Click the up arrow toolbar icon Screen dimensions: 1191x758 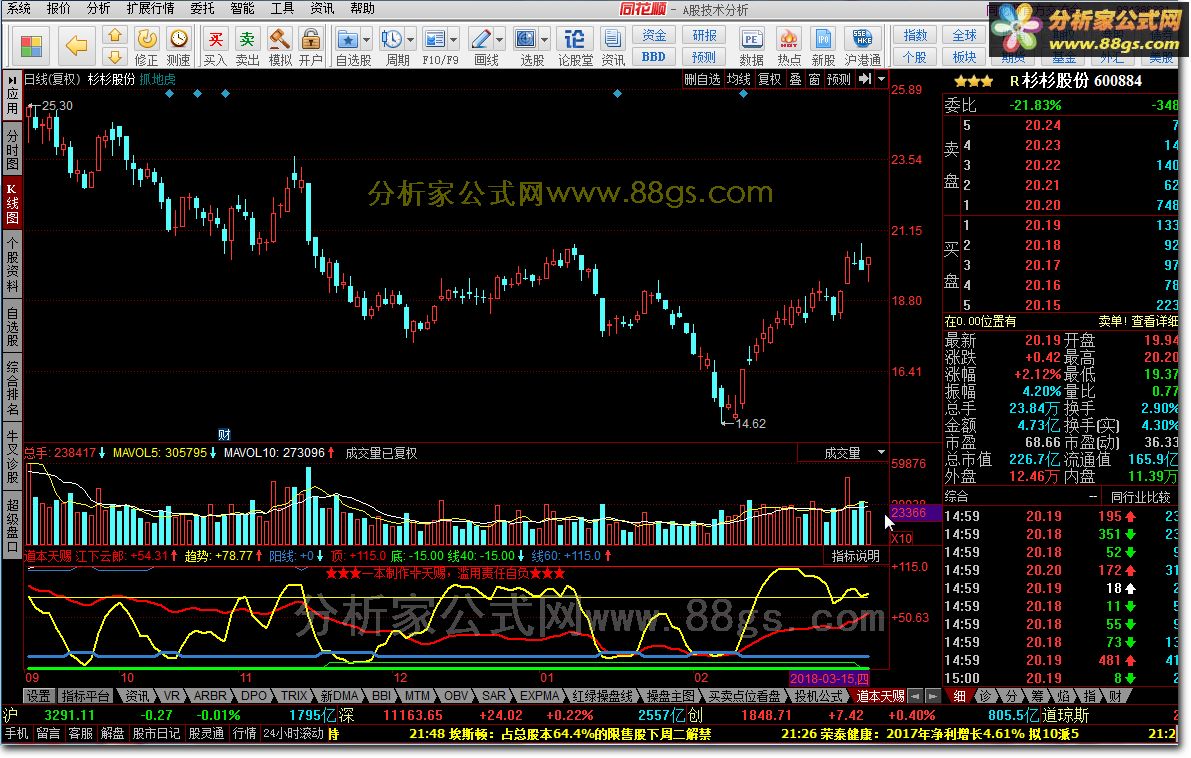click(x=115, y=35)
